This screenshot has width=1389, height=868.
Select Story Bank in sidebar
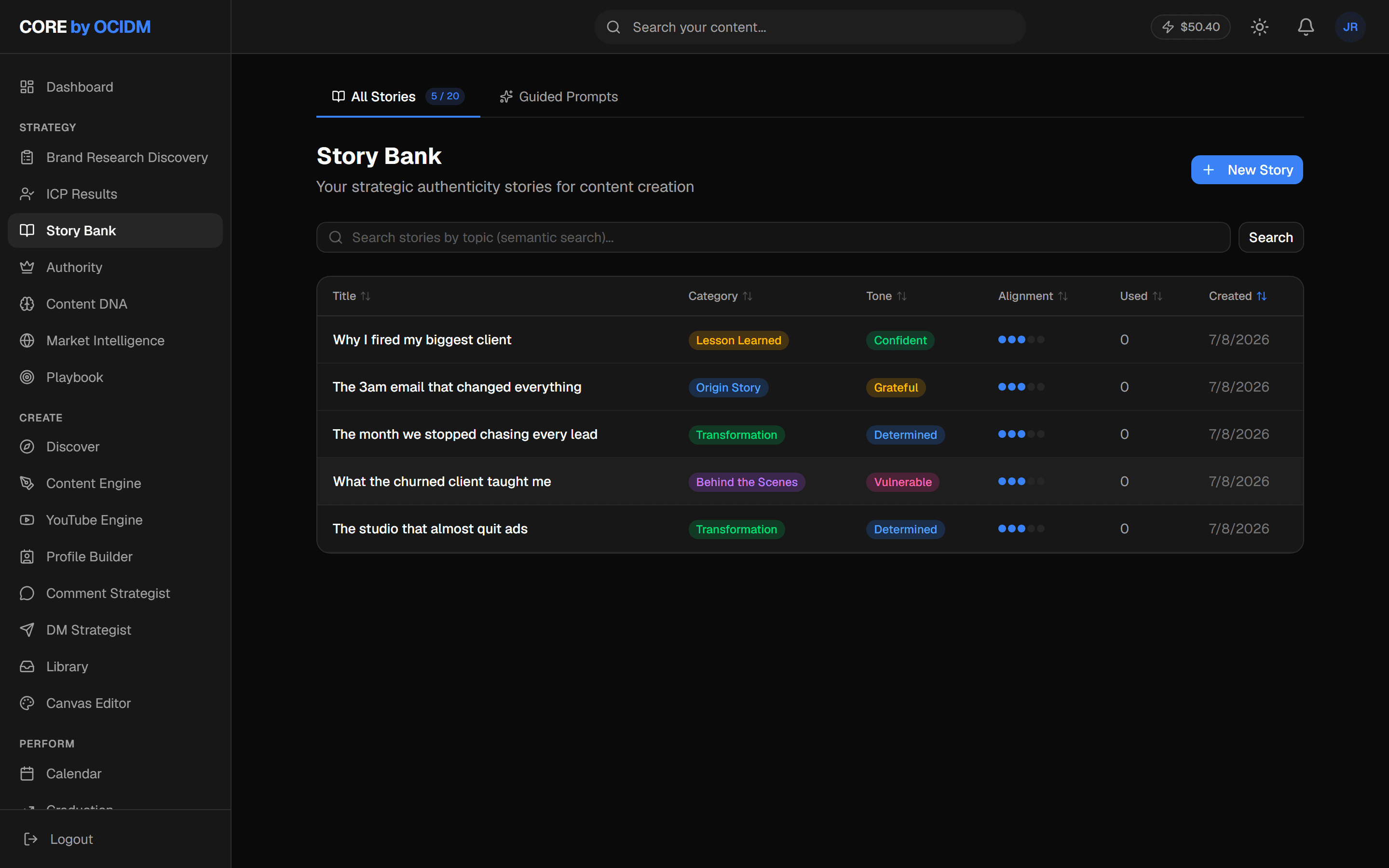click(115, 231)
